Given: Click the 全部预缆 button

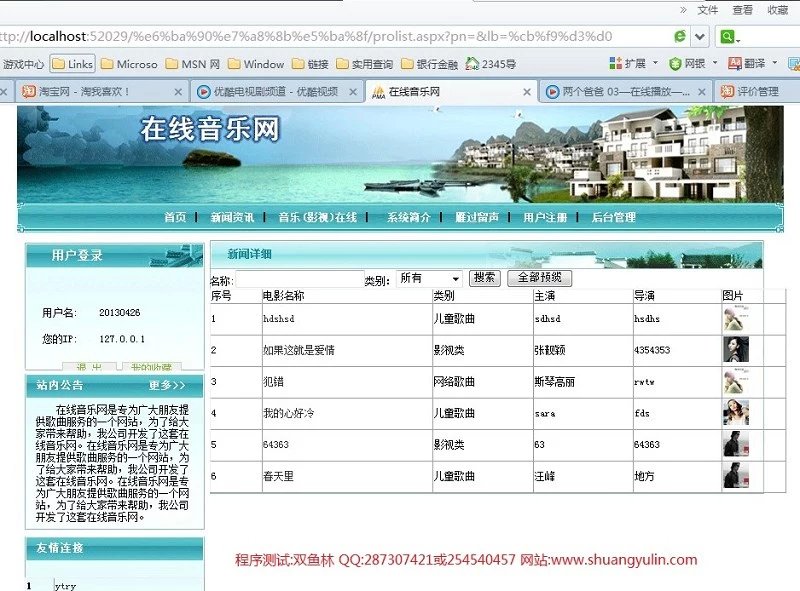Looking at the screenshot, I should [x=540, y=278].
